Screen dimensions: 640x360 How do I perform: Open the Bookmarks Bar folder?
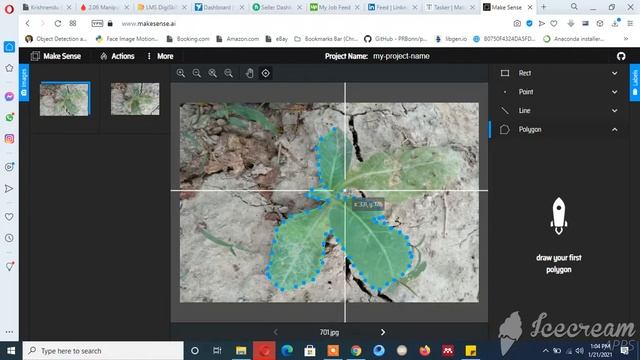(326, 39)
